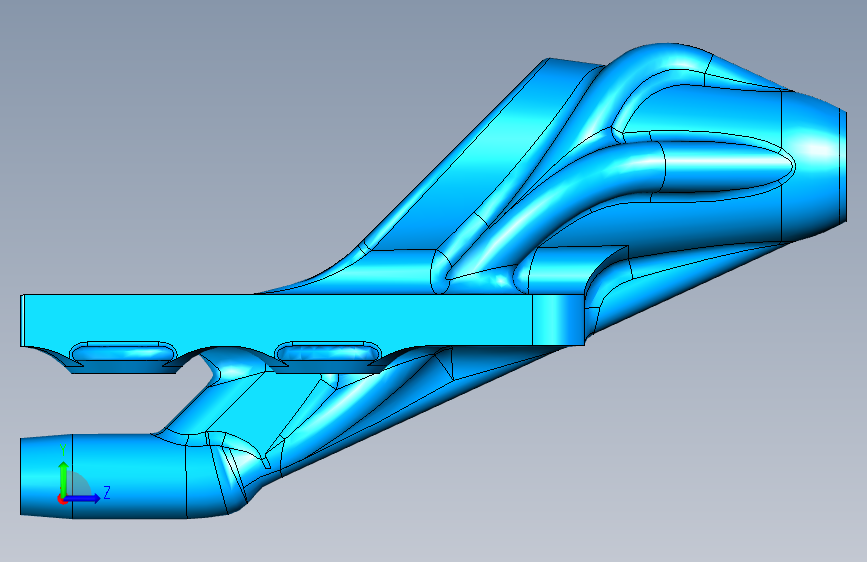Select the left slotted pocket under the plate
Viewport: 867px width, 562px height.
coord(123,353)
